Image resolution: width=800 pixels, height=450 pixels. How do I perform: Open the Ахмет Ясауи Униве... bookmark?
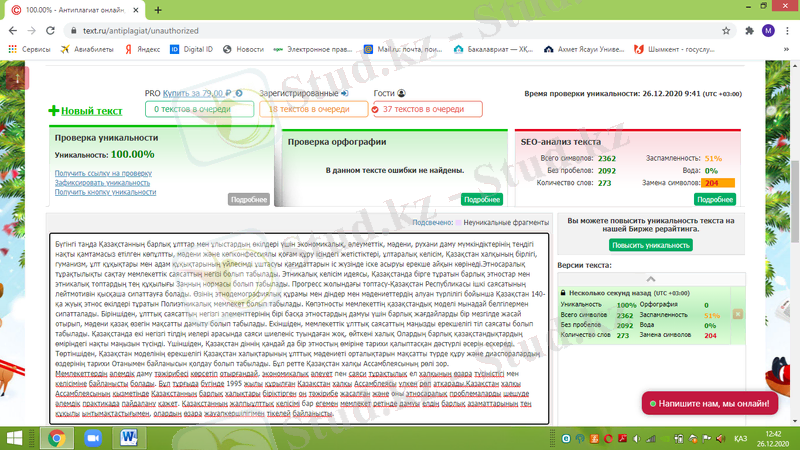[x=584, y=49]
